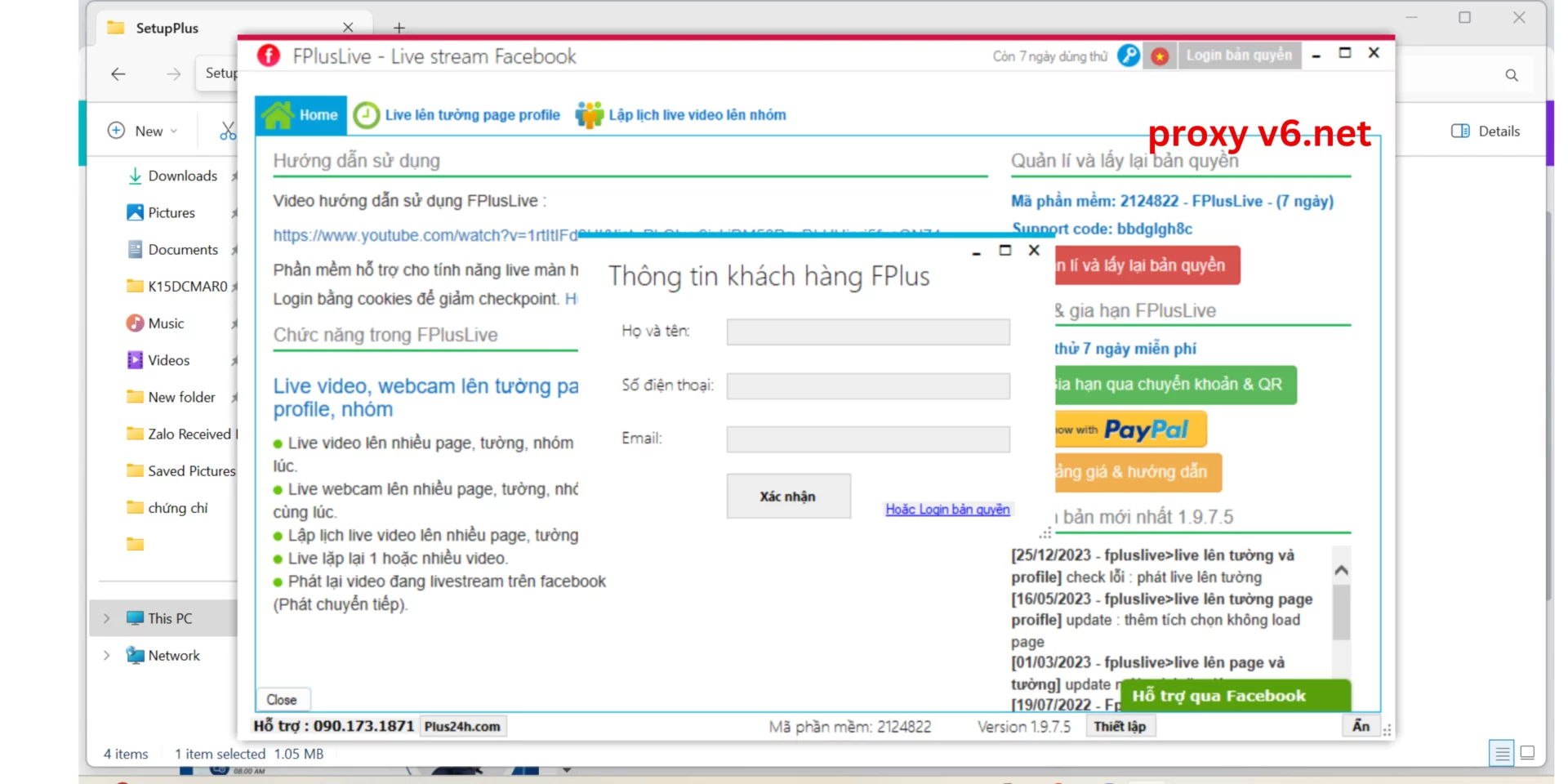Click the changelog scrollbar thumb

pos(1341,612)
